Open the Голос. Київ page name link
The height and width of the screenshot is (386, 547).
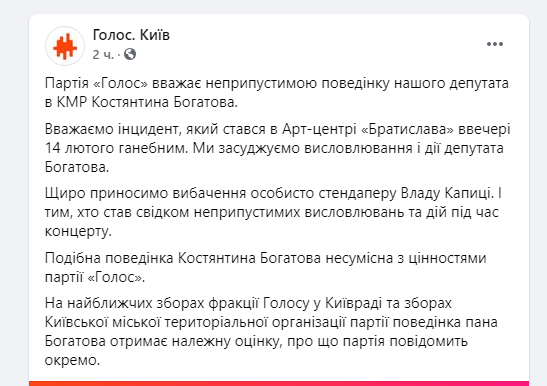click(131, 35)
